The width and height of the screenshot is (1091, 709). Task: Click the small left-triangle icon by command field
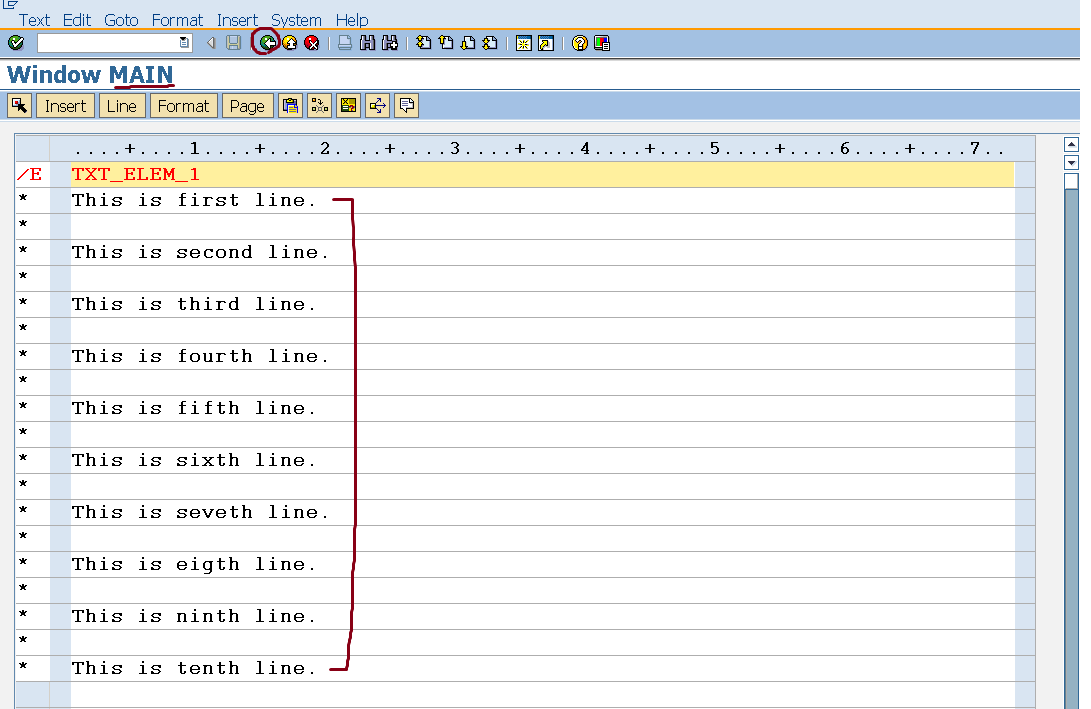pos(211,43)
